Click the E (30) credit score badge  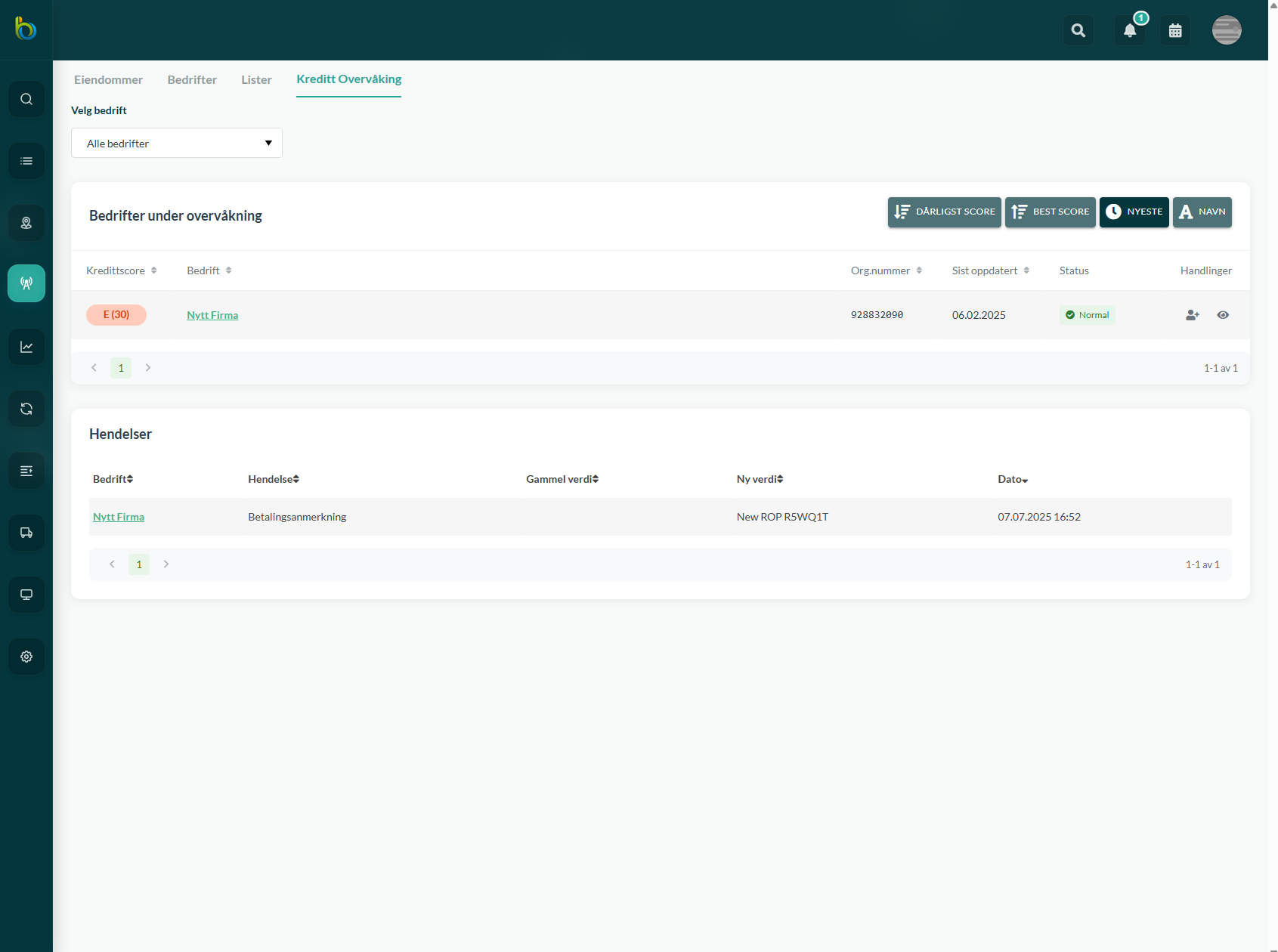click(116, 315)
